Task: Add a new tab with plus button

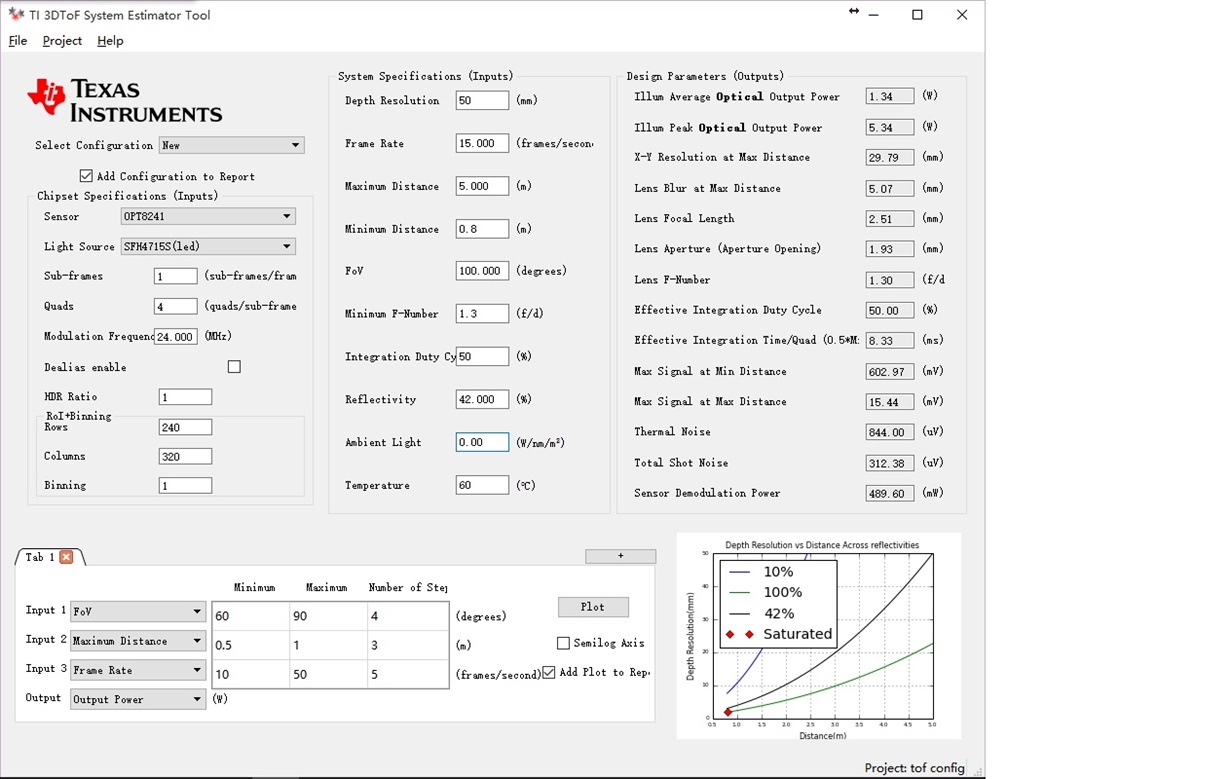Action: [x=620, y=556]
